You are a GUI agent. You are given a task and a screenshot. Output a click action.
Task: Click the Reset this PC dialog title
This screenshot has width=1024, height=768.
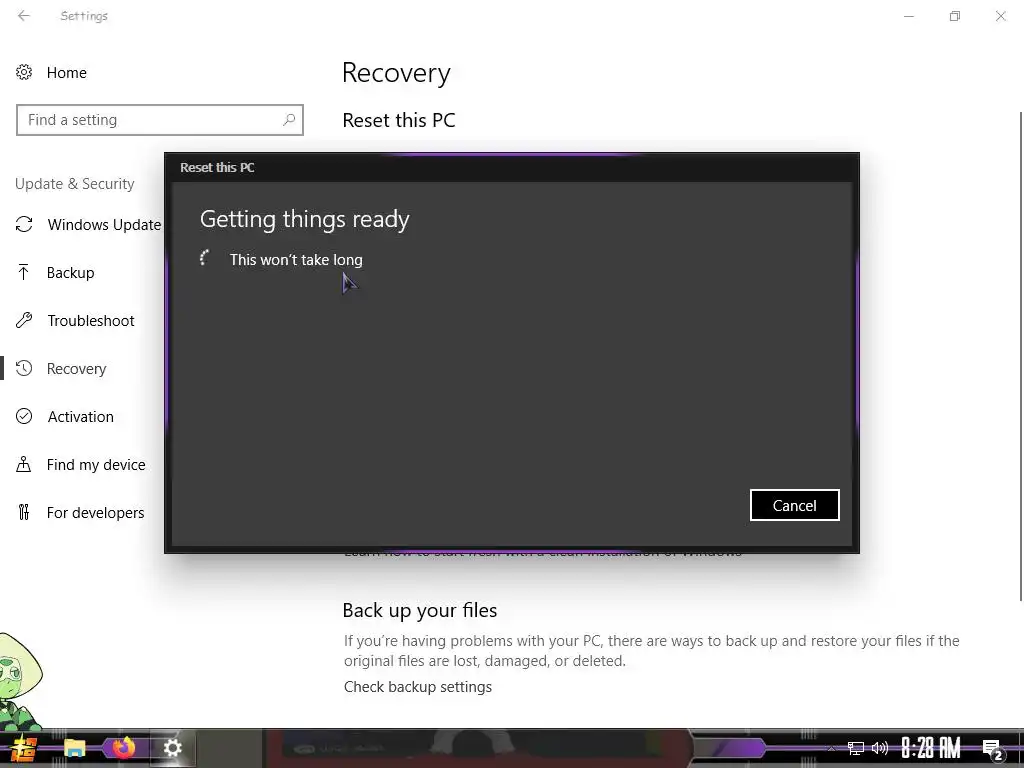point(217,167)
